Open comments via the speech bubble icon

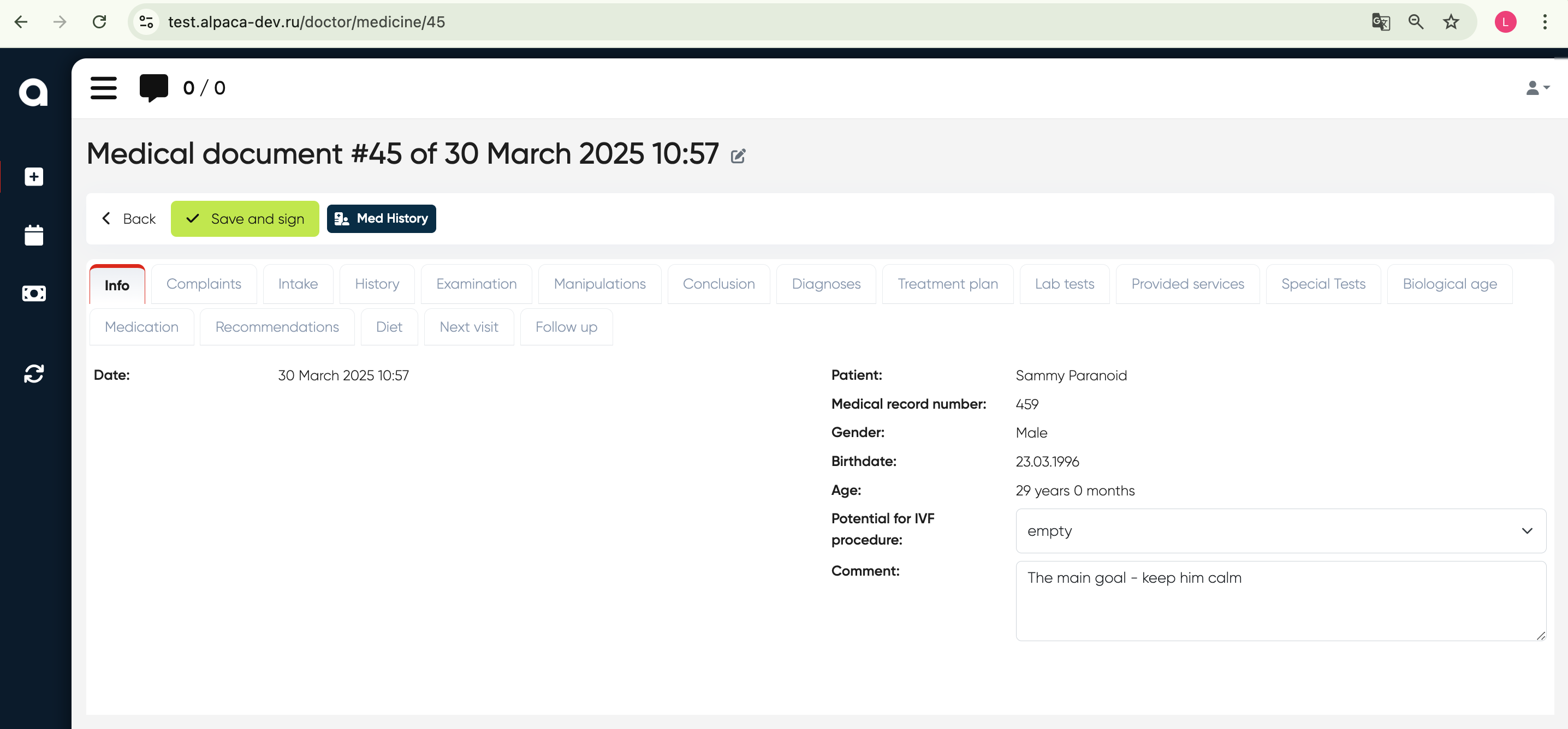[x=152, y=88]
